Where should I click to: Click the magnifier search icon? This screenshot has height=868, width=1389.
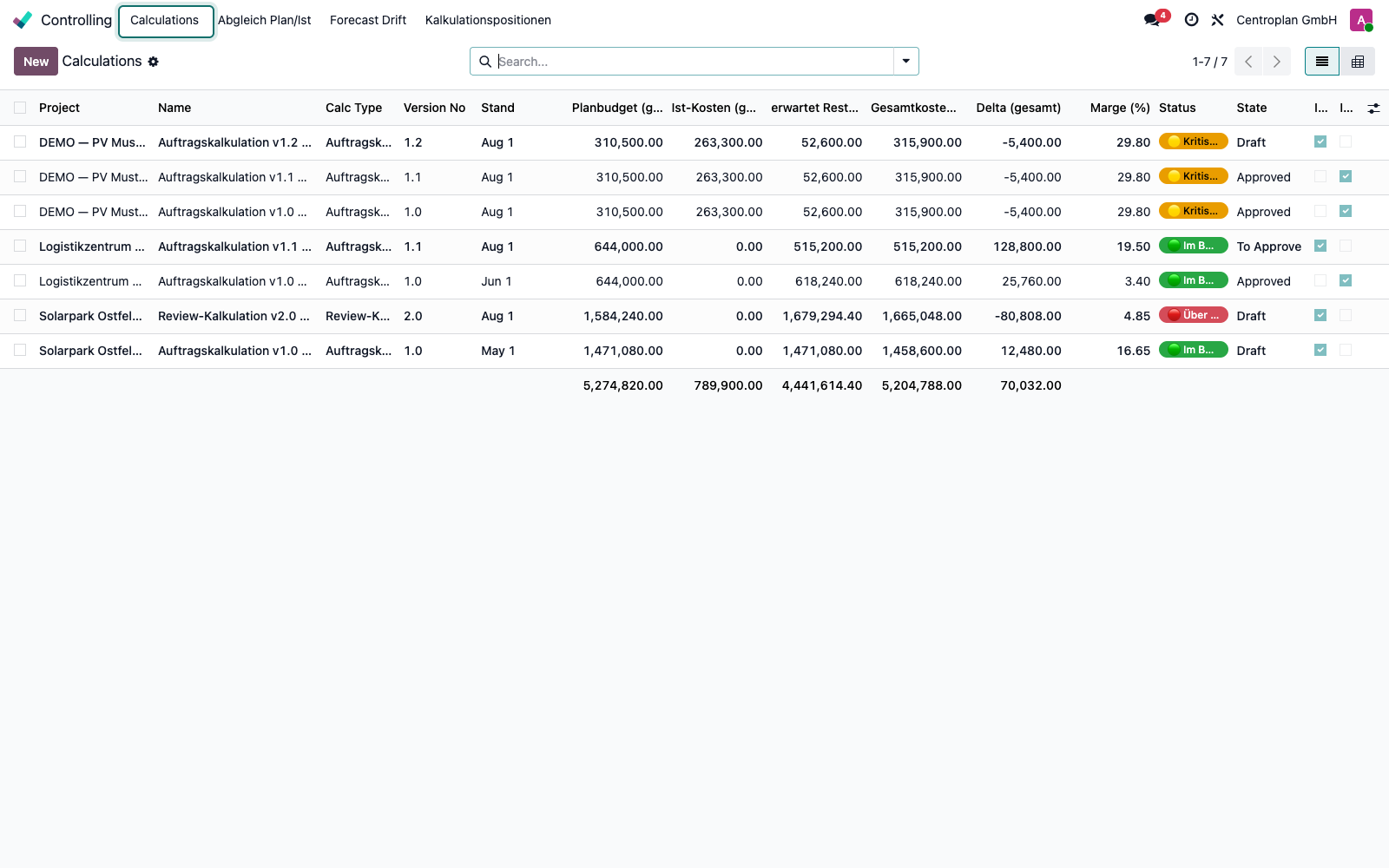(485, 62)
